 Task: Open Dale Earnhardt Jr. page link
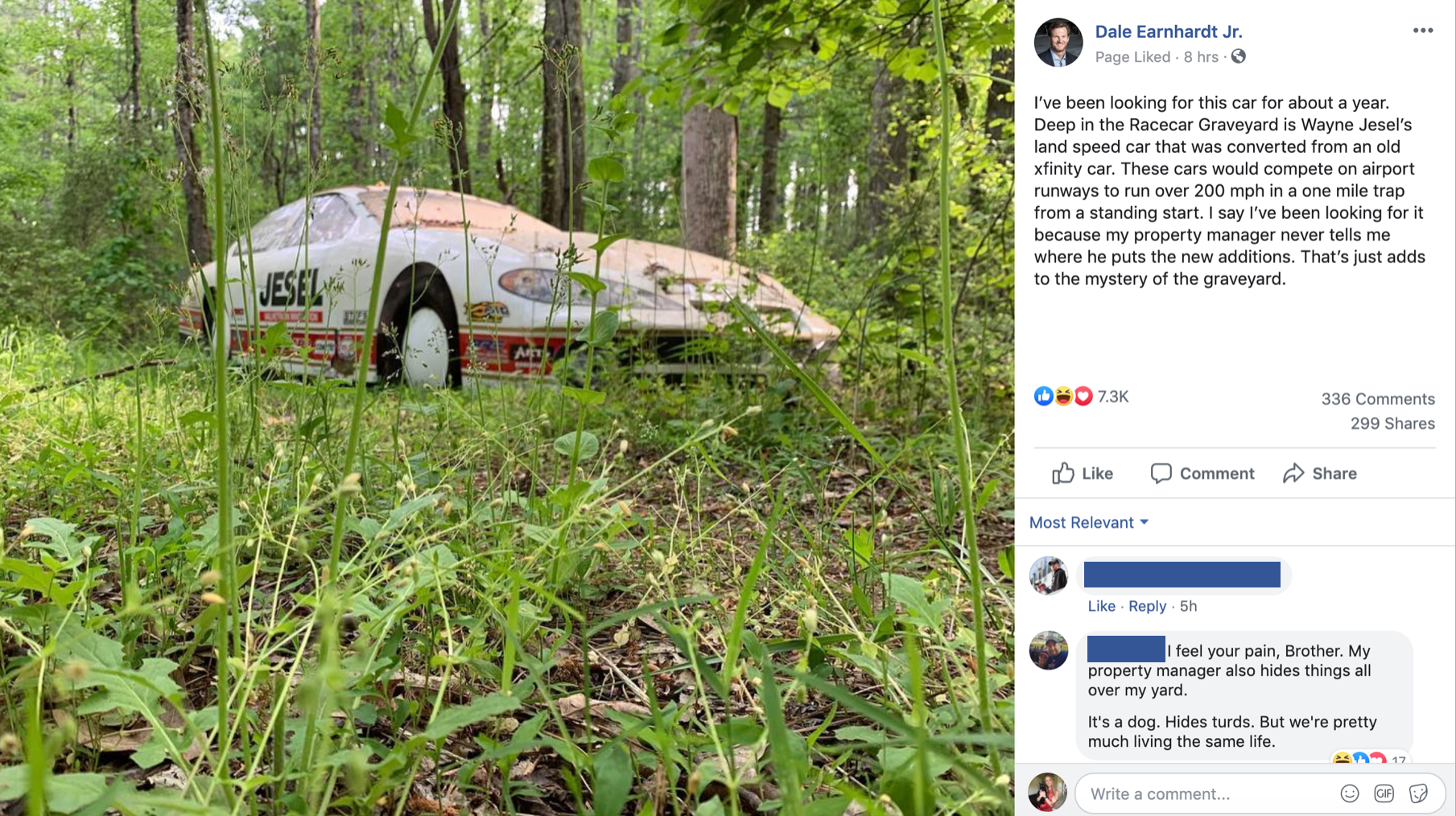point(1168,31)
